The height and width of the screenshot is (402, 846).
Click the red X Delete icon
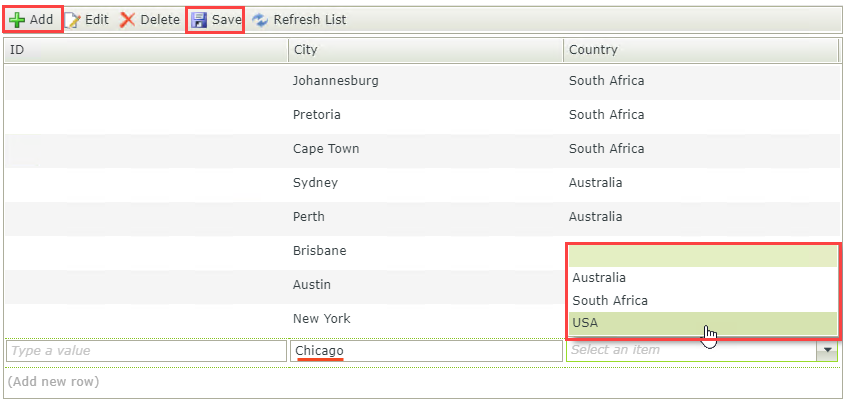coord(128,19)
